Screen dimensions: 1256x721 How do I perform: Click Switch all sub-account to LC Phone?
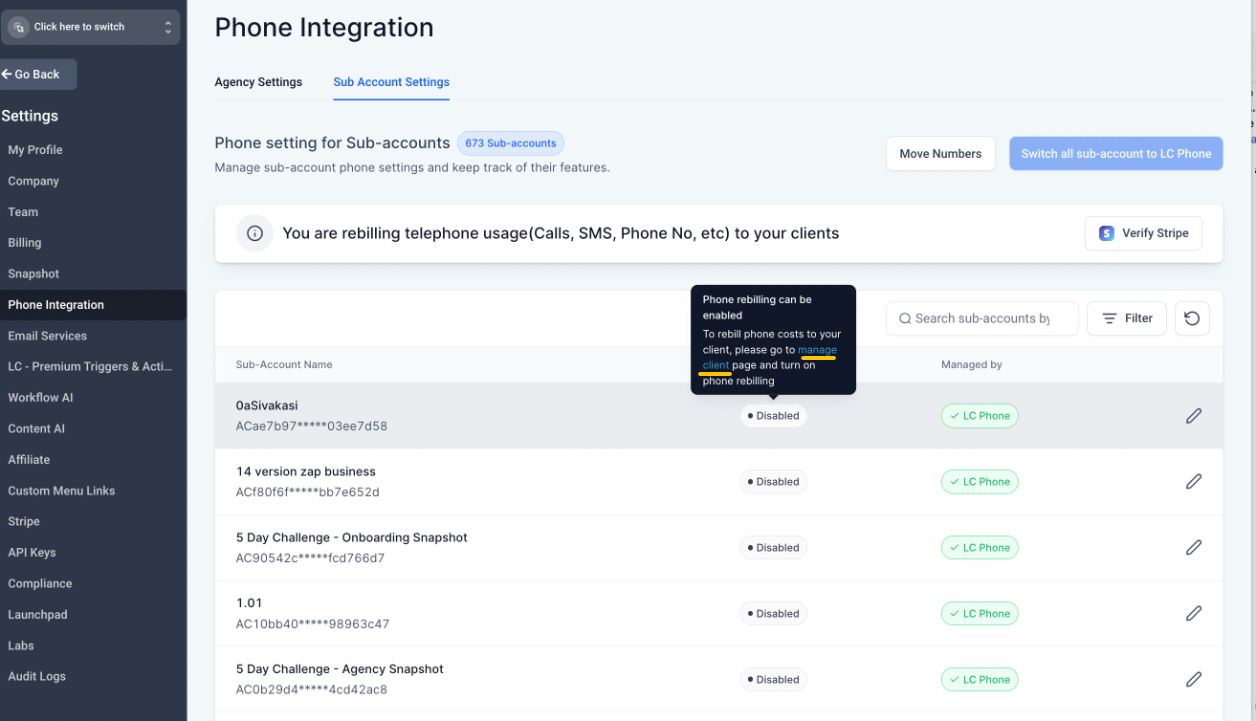point(1116,153)
